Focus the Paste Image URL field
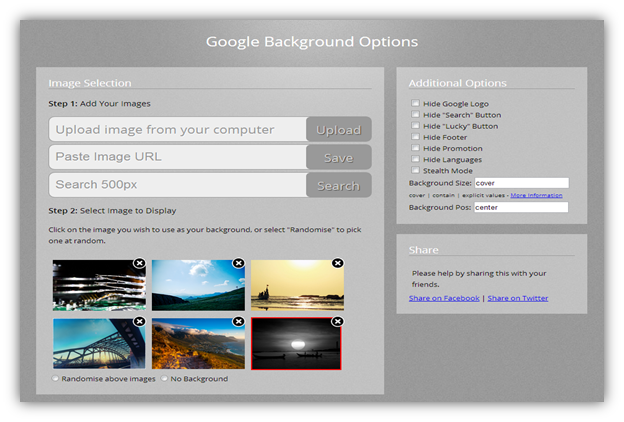Image resolution: width=624 pixels, height=422 pixels. pos(177,157)
